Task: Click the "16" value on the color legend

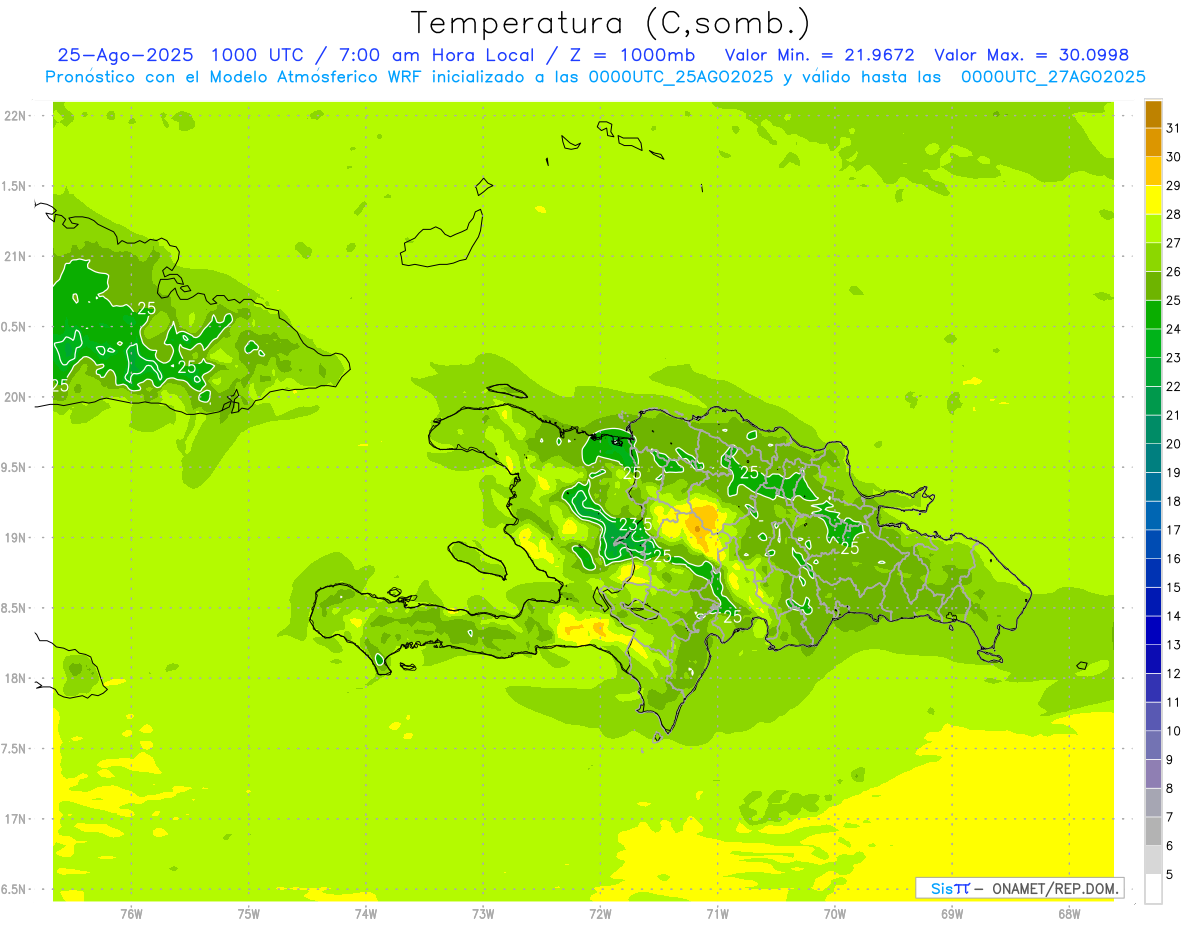Action: pos(1174,559)
